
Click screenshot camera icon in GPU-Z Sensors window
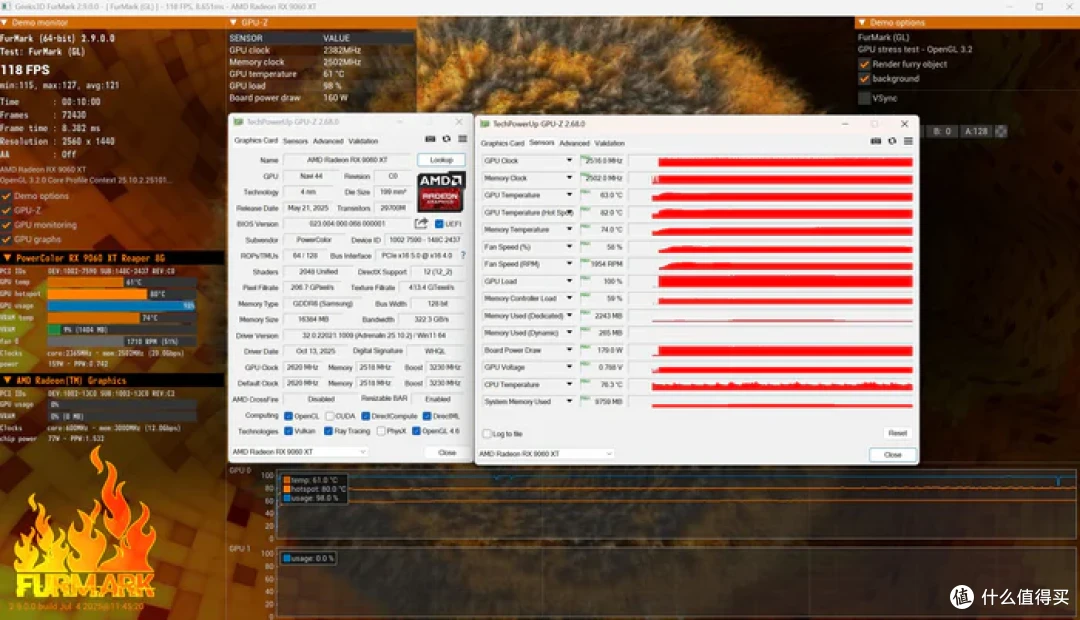pyautogui.click(x=875, y=141)
